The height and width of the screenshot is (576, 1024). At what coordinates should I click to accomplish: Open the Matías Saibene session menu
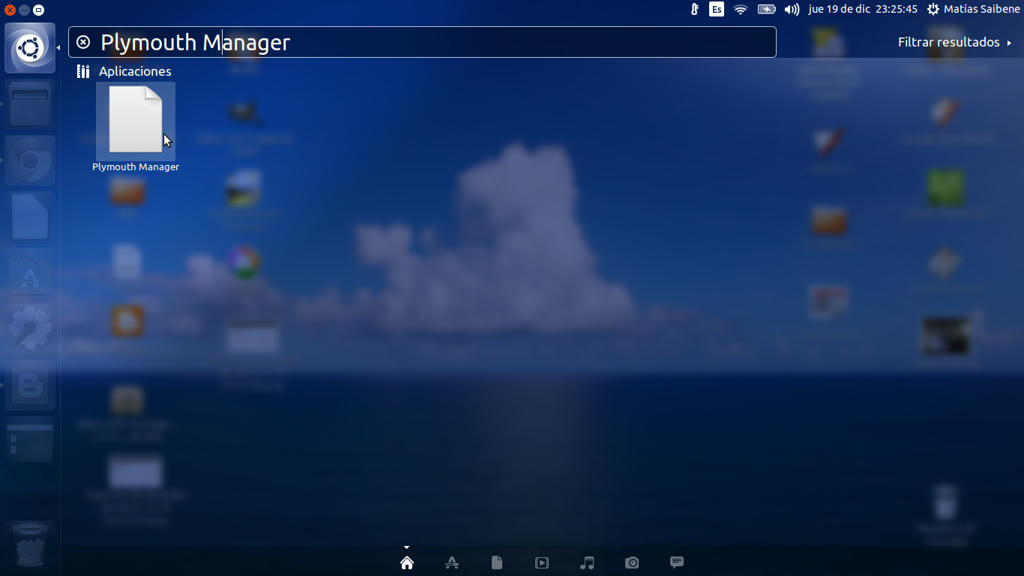973,9
